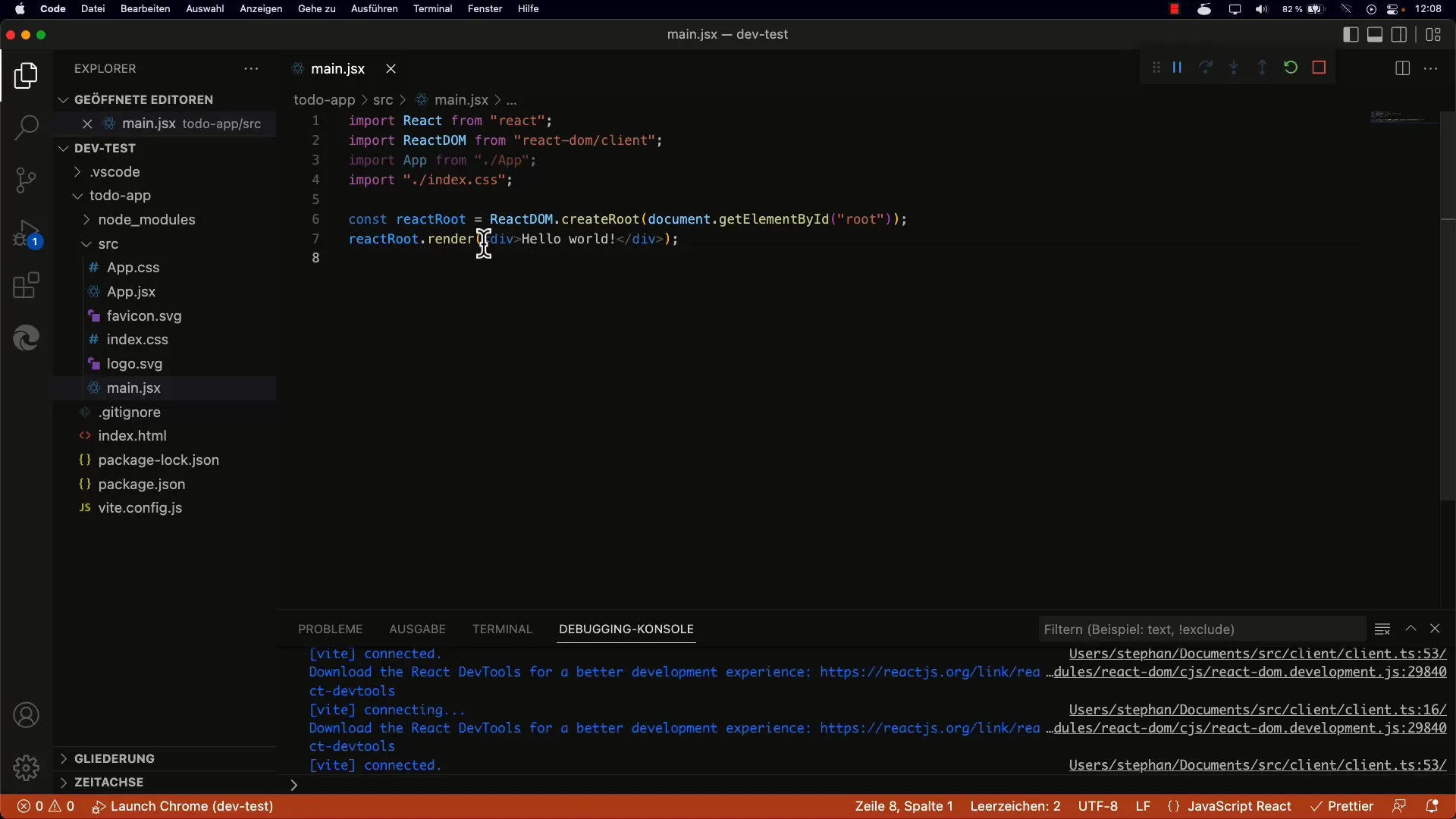Expand the ZEITACHSE section

[x=108, y=782]
